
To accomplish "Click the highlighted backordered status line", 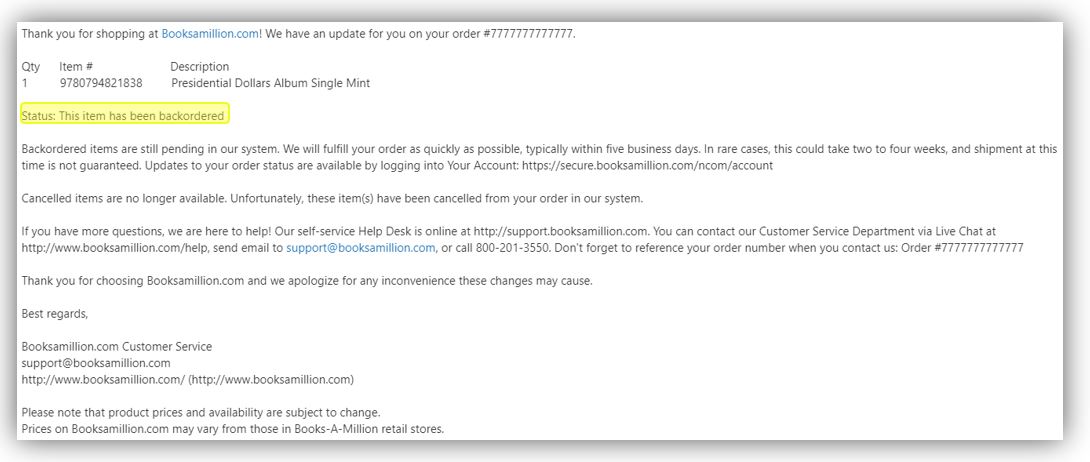I will (124, 116).
